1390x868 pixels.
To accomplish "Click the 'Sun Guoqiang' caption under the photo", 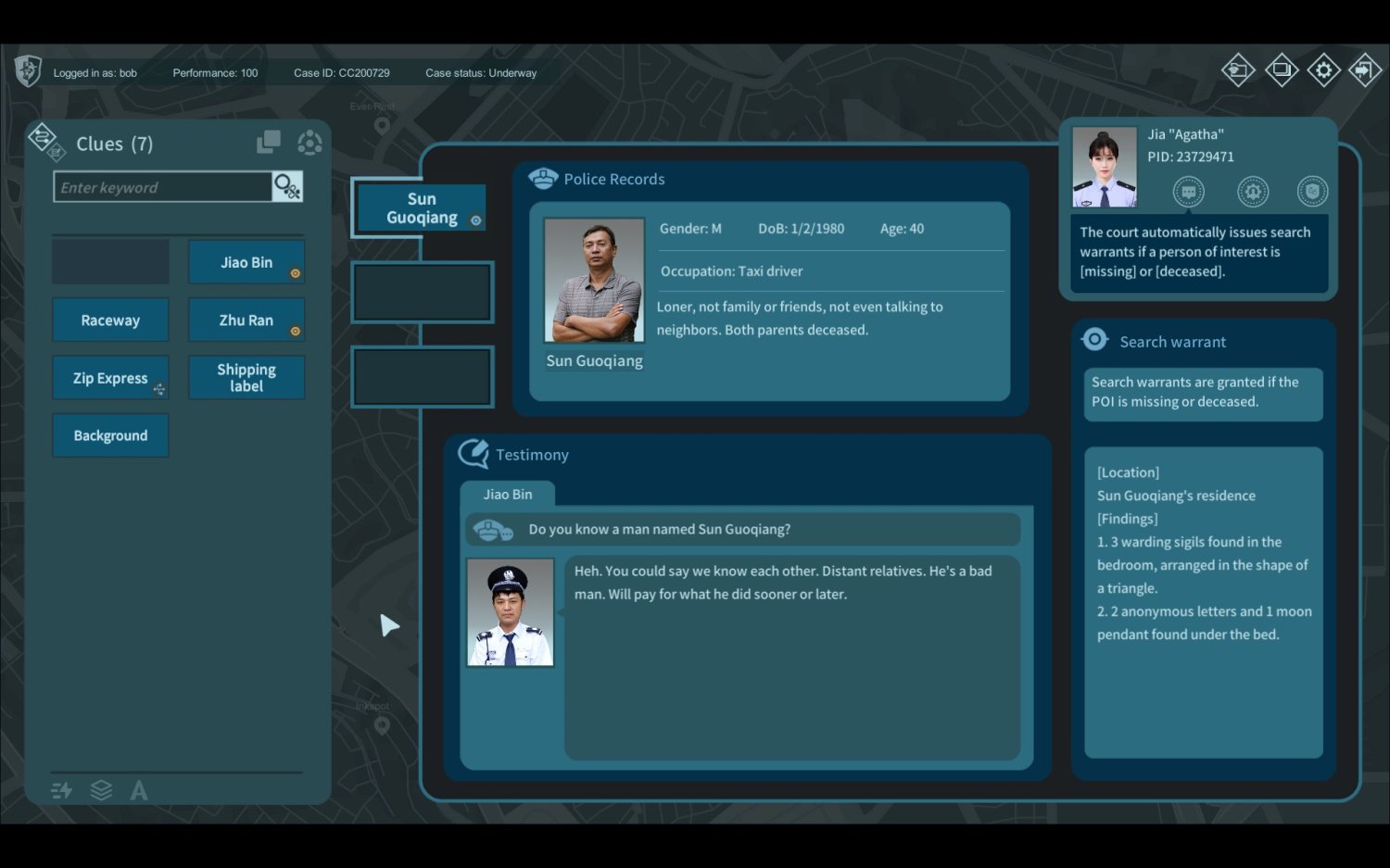I will coord(594,360).
